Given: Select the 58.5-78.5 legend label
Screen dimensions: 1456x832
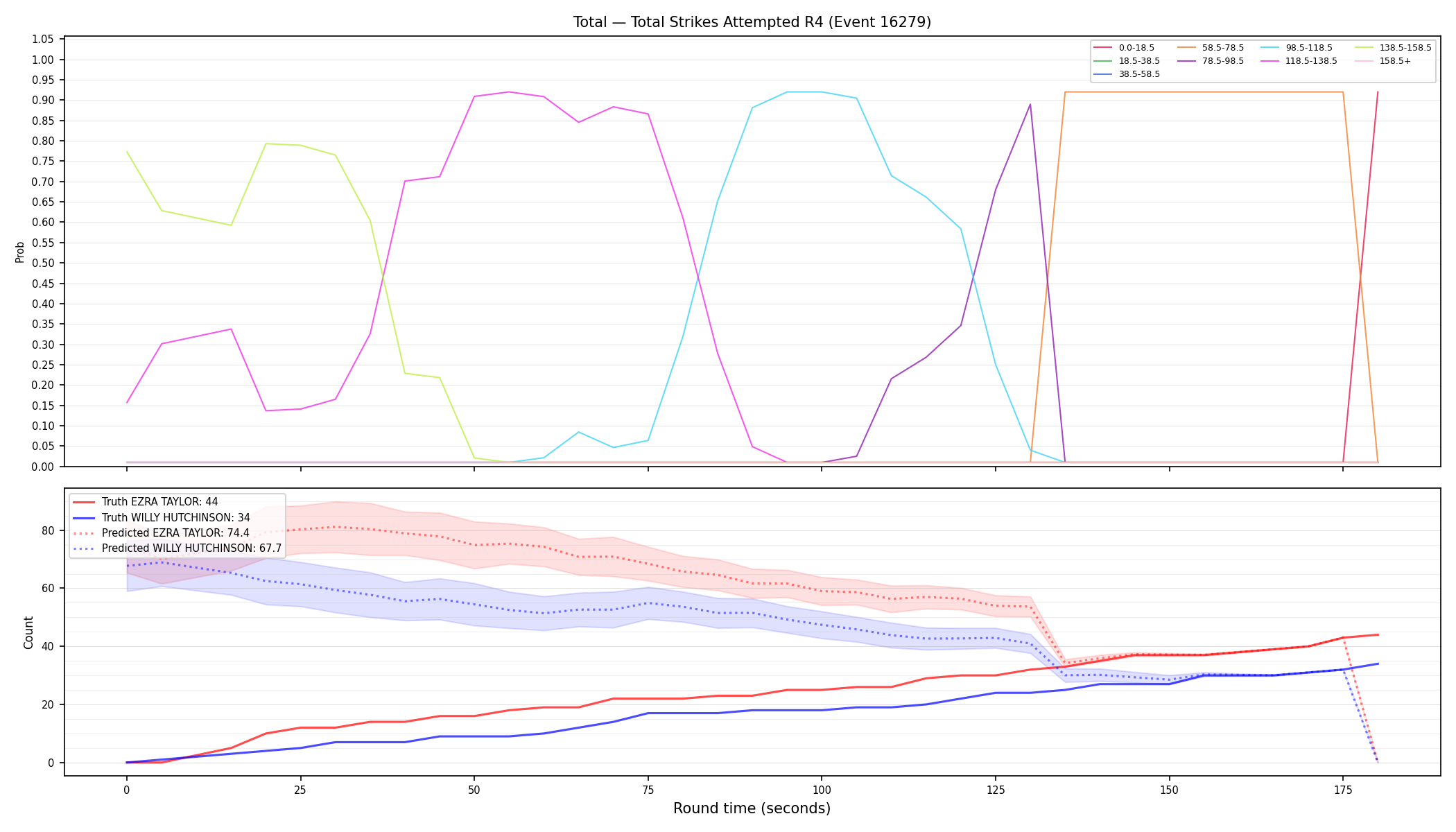Looking at the screenshot, I should [1222, 48].
